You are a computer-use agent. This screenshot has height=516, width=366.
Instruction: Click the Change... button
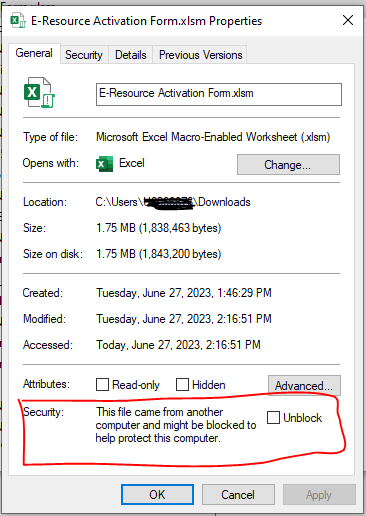point(288,164)
